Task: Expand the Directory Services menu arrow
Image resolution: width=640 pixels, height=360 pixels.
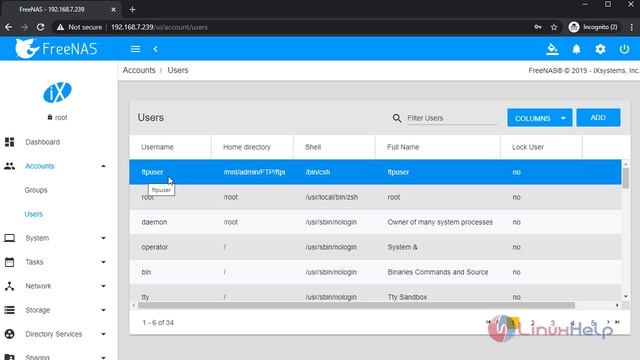Action: coord(103,334)
